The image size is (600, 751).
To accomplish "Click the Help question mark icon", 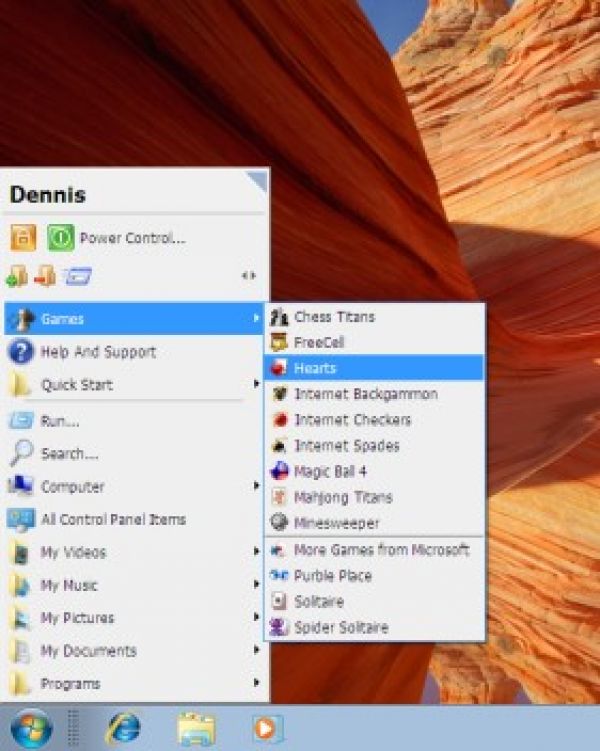I will (21, 352).
